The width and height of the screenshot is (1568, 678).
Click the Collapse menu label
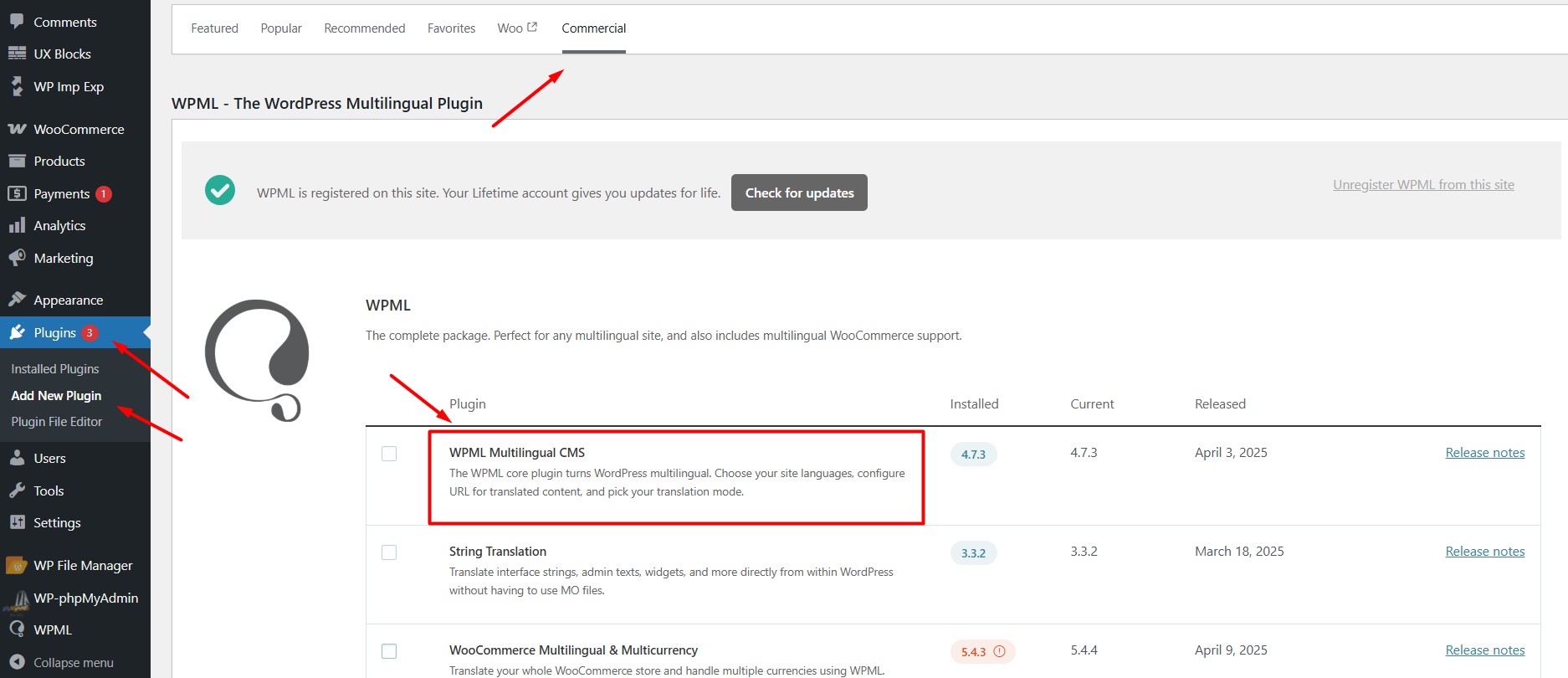(x=74, y=663)
